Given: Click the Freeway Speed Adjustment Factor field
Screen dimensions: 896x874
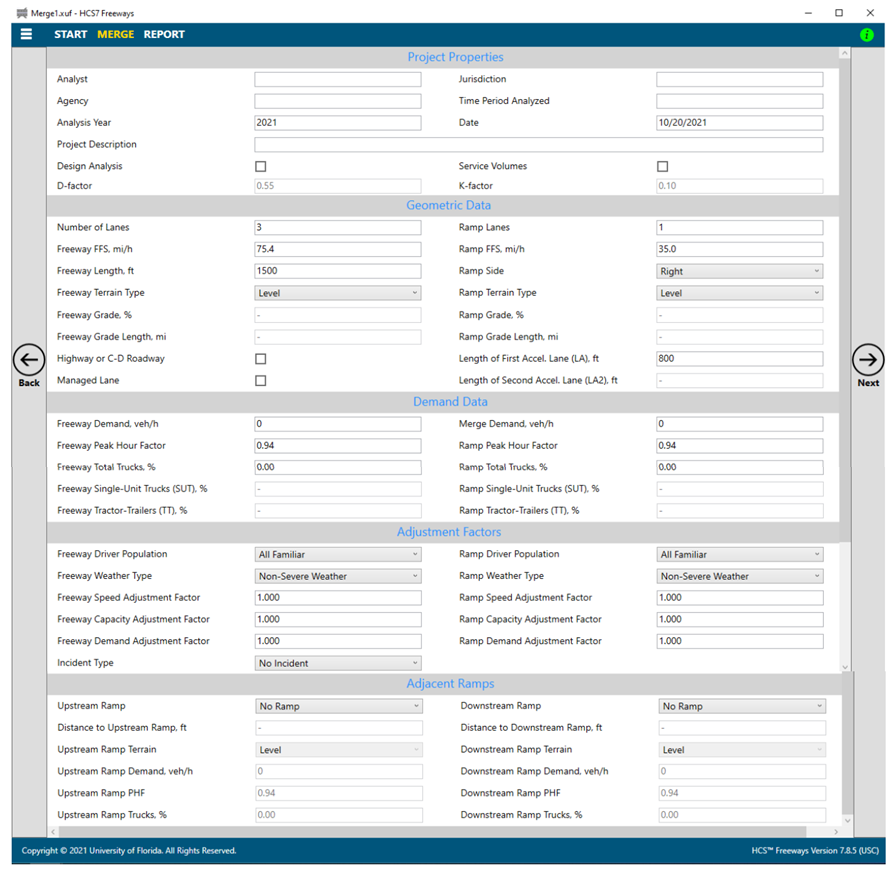Looking at the screenshot, I should 338,598.
